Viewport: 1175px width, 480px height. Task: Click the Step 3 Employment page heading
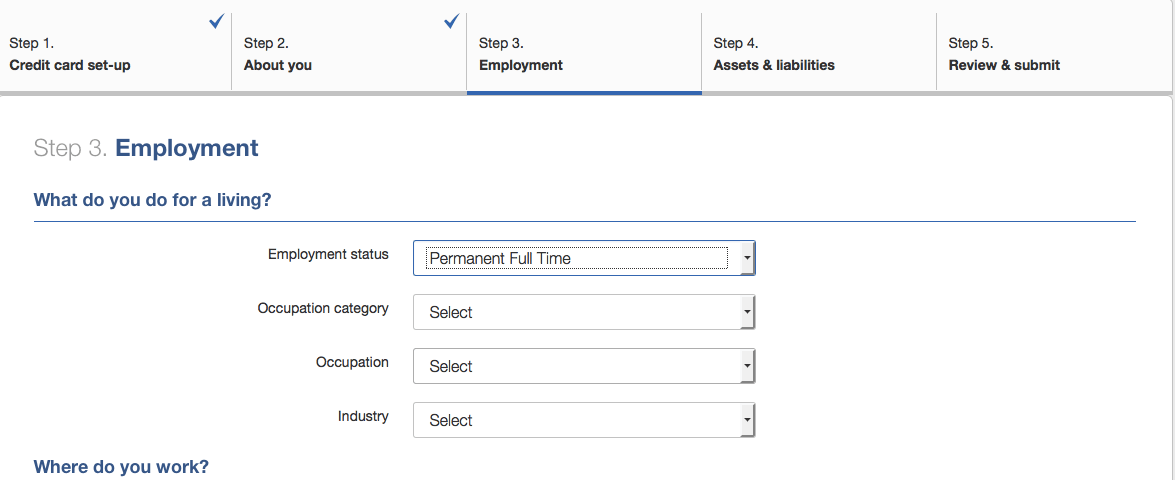click(x=146, y=148)
